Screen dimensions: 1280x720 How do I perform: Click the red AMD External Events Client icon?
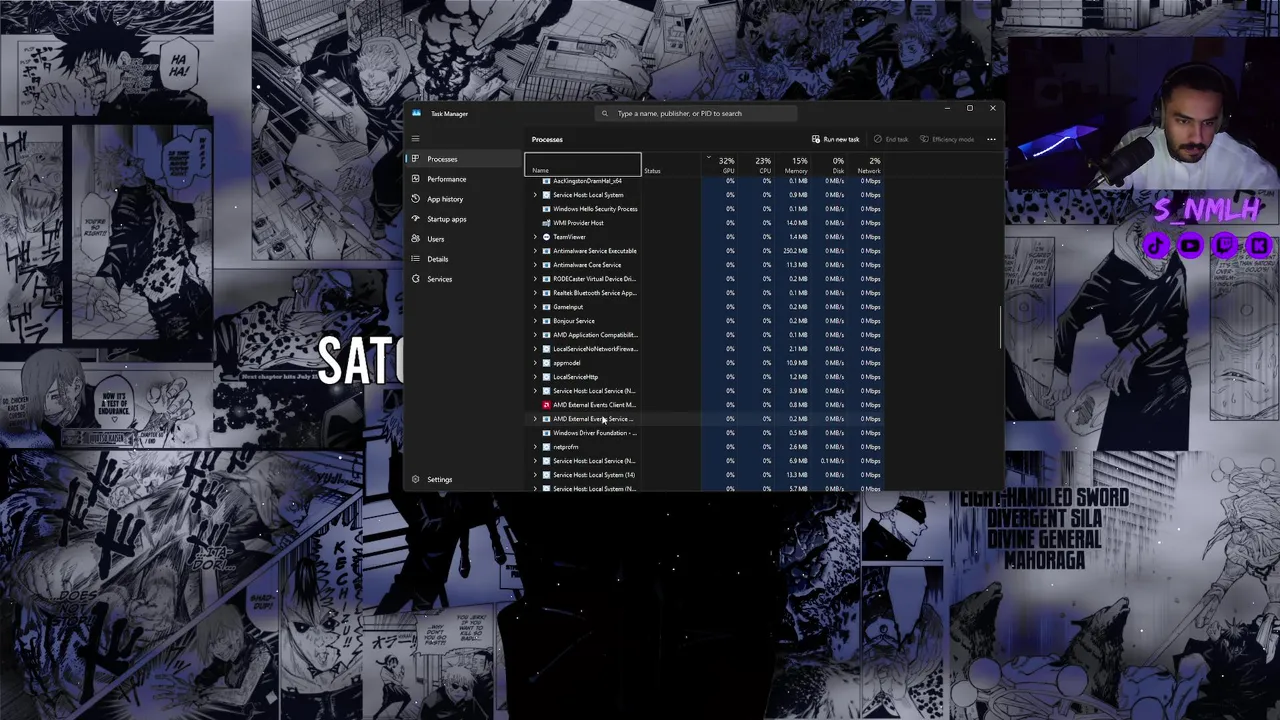click(546, 405)
